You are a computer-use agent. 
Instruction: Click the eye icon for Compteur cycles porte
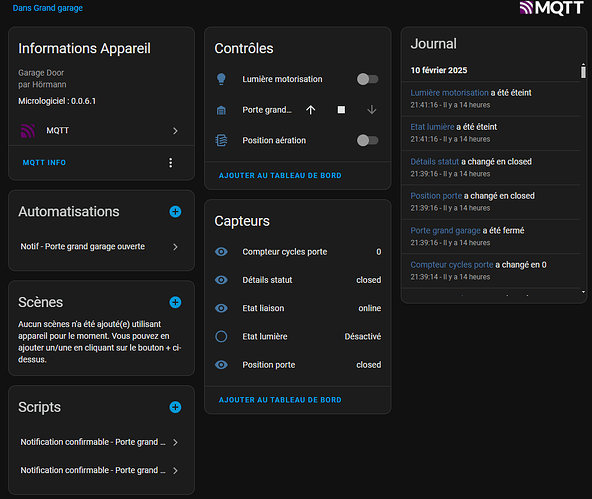221,252
